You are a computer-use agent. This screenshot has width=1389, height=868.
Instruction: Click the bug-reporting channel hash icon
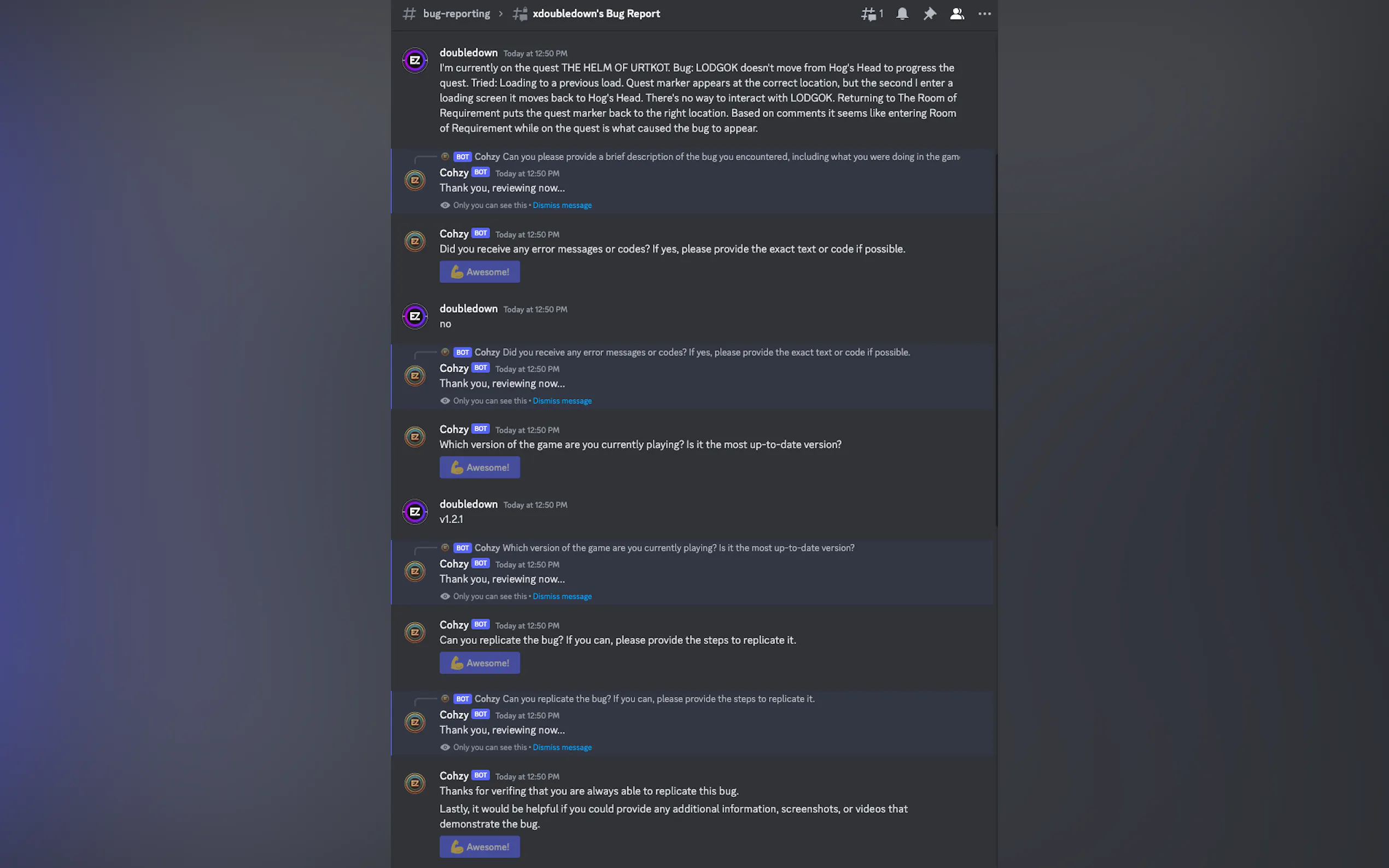click(409, 14)
